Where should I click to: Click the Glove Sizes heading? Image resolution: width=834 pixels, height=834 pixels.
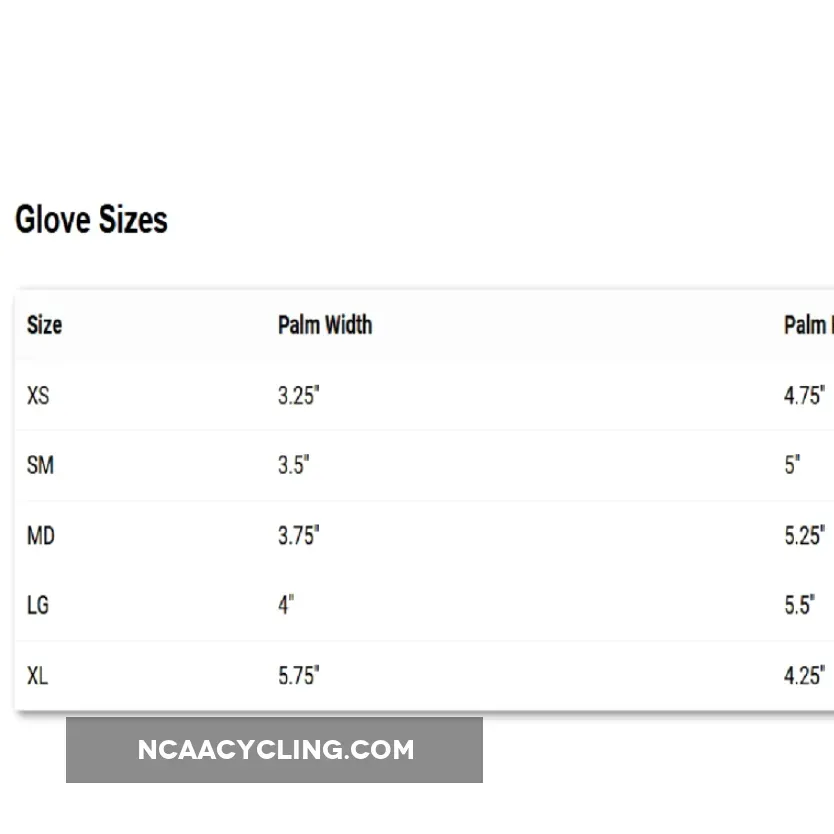(x=91, y=220)
